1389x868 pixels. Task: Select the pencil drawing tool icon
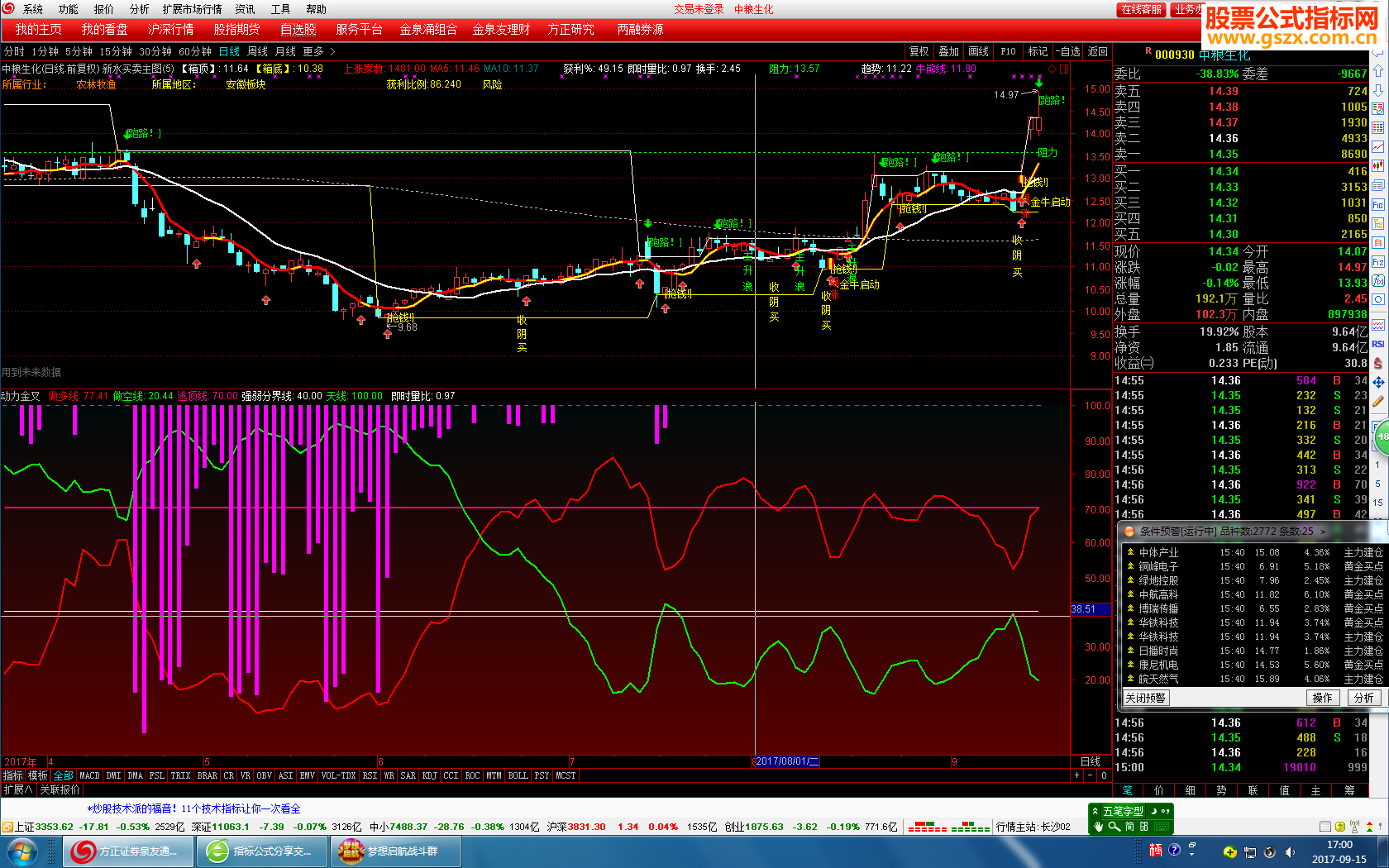[1378, 402]
